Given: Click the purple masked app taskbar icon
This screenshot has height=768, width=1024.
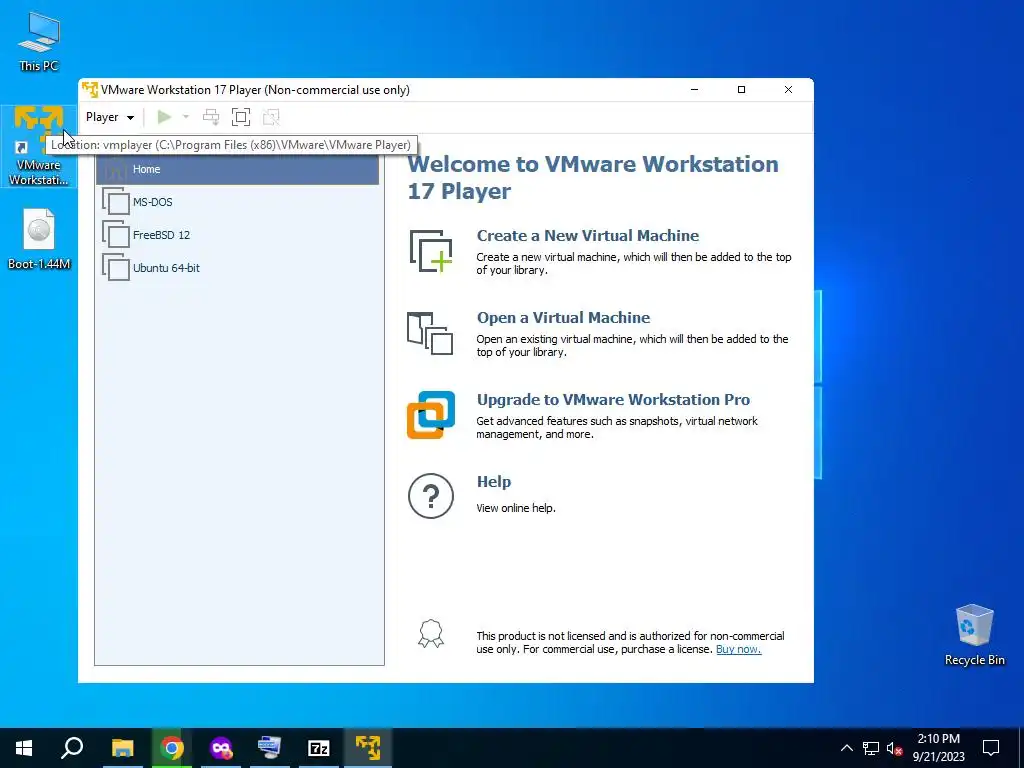Looking at the screenshot, I should (221, 748).
